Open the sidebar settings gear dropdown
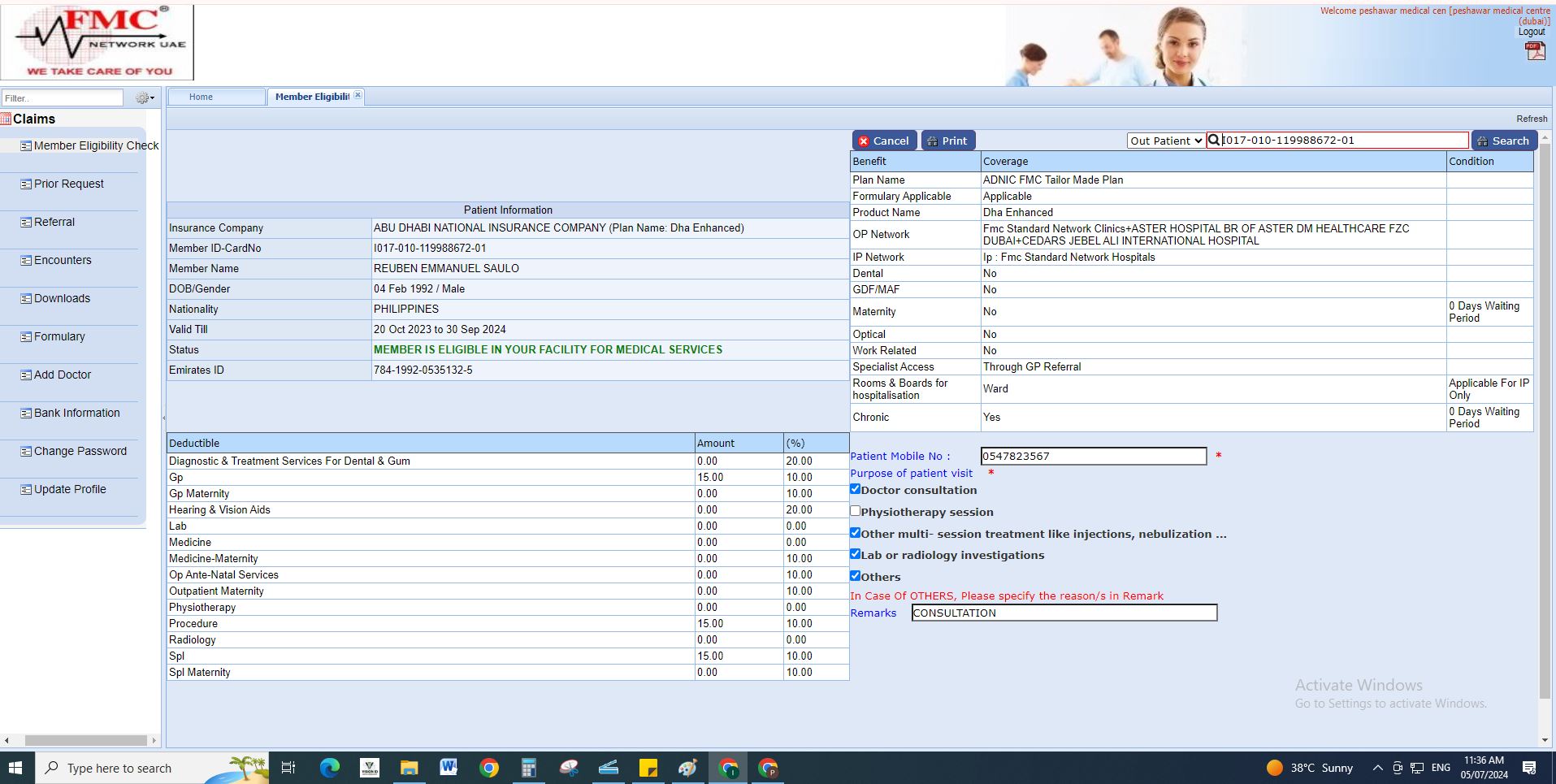This screenshot has height=784, width=1556. [145, 98]
